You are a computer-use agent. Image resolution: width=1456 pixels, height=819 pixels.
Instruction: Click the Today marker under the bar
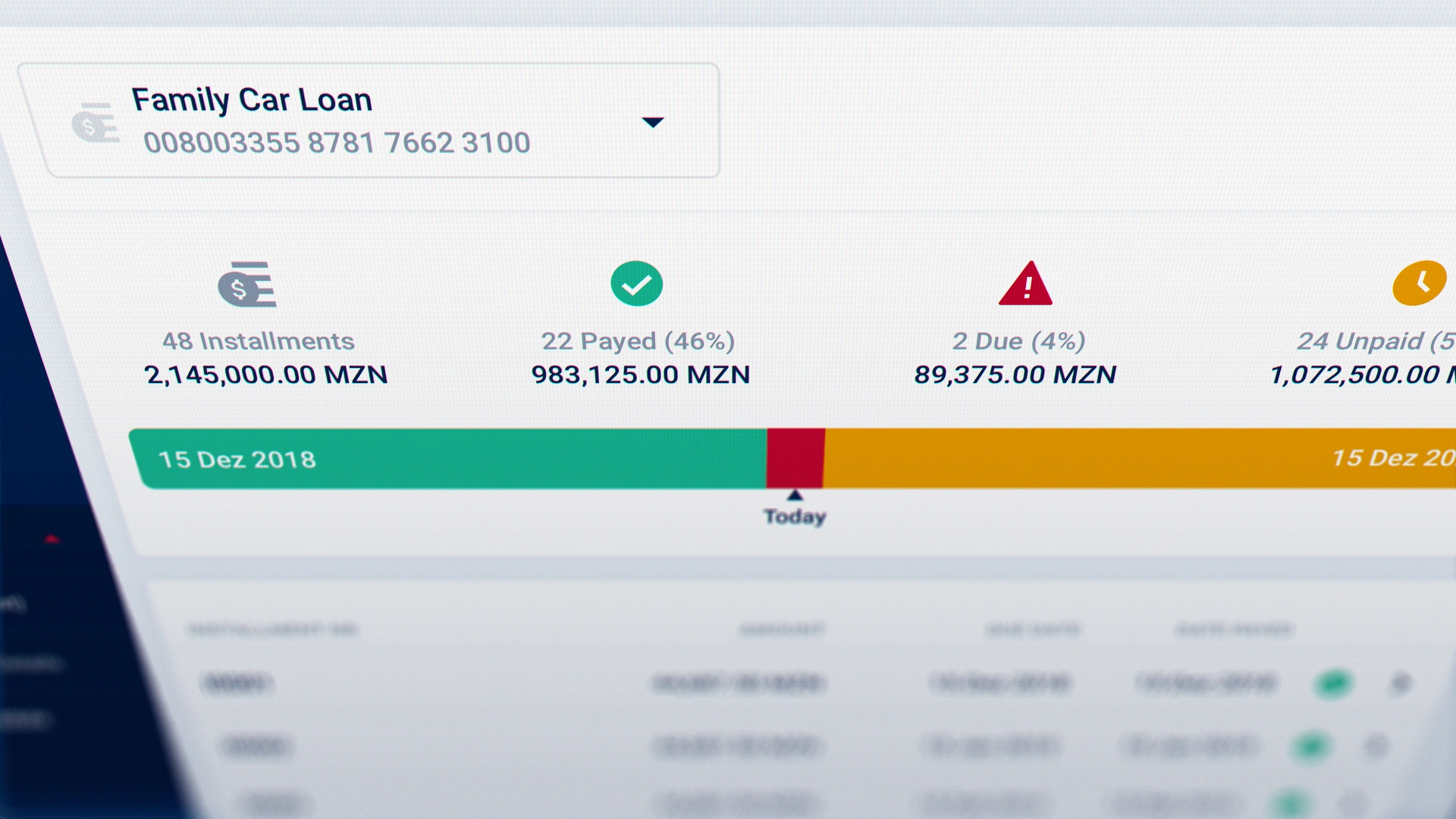click(x=794, y=516)
